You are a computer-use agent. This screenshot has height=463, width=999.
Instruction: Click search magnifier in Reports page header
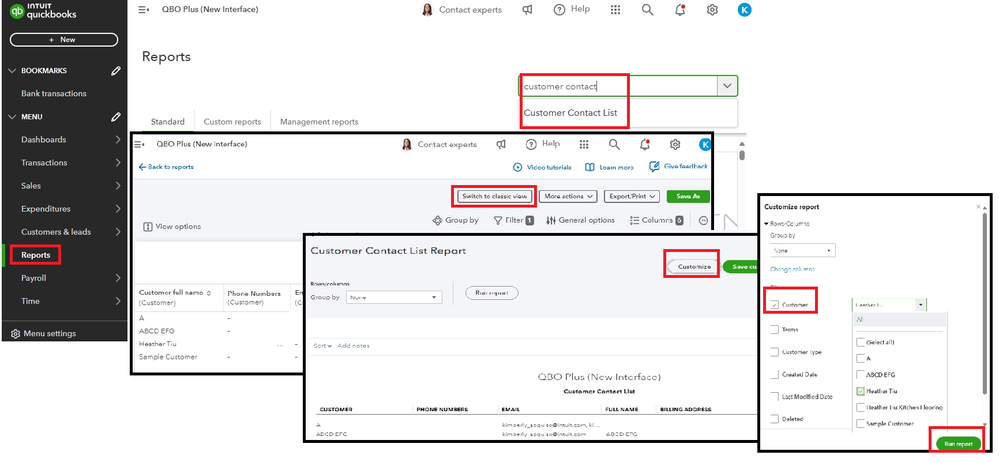point(647,10)
